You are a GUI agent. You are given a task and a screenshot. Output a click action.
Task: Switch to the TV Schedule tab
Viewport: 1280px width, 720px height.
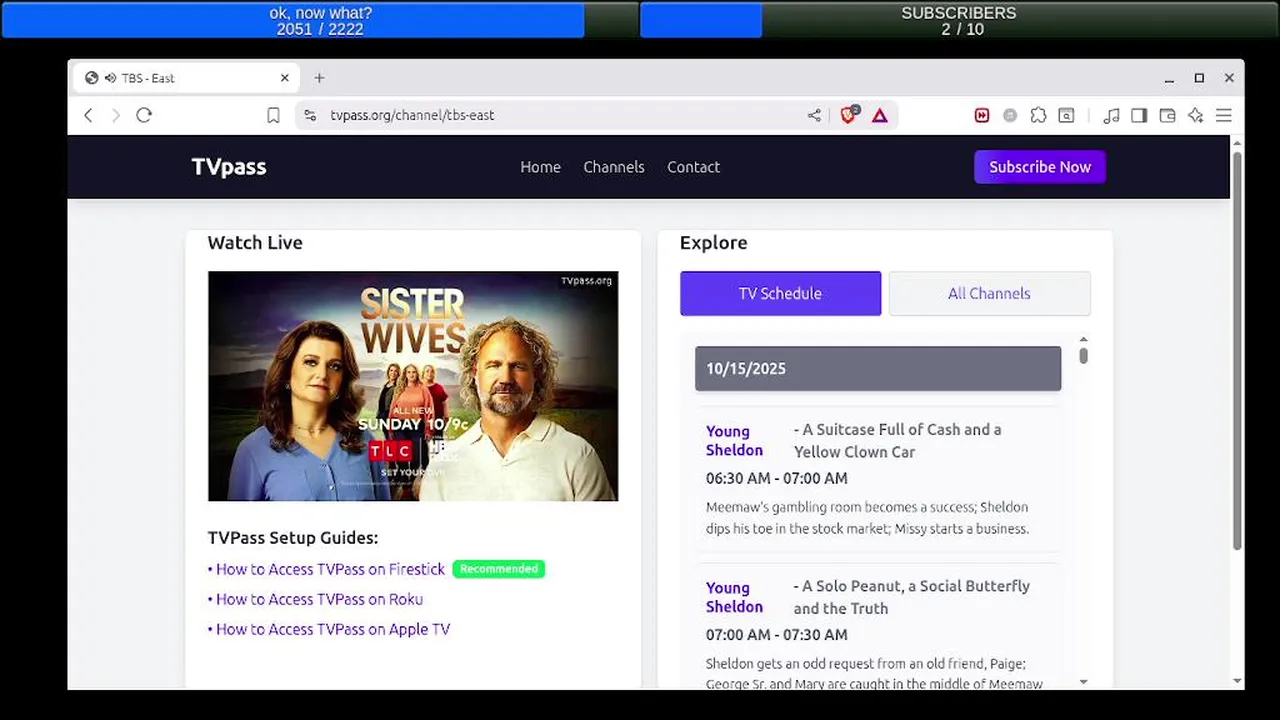point(780,293)
